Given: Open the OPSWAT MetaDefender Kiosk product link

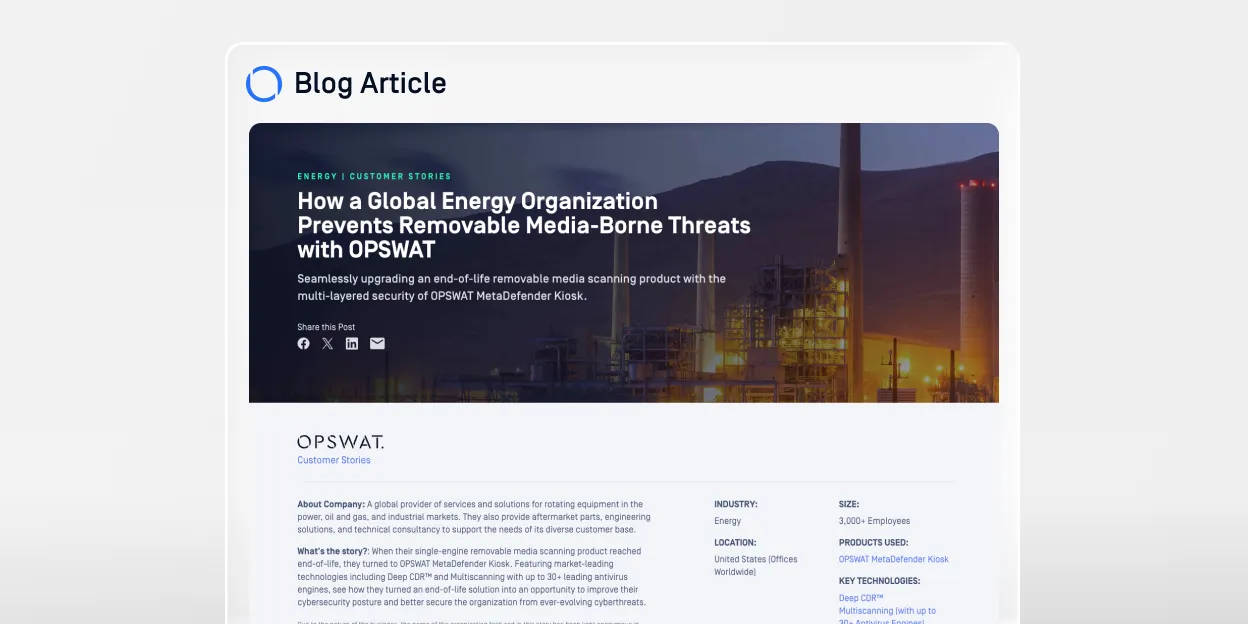Looking at the screenshot, I should click(x=893, y=560).
